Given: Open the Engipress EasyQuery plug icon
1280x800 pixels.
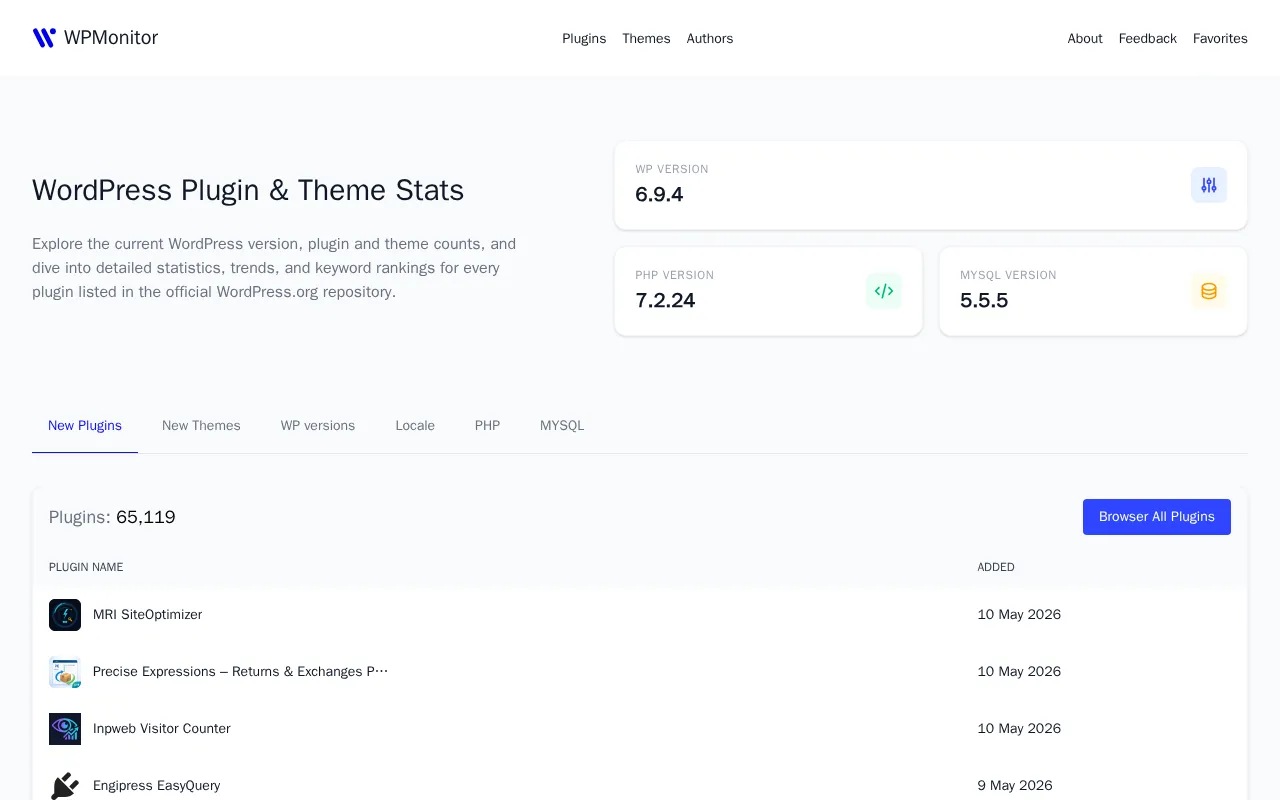Looking at the screenshot, I should [65, 786].
